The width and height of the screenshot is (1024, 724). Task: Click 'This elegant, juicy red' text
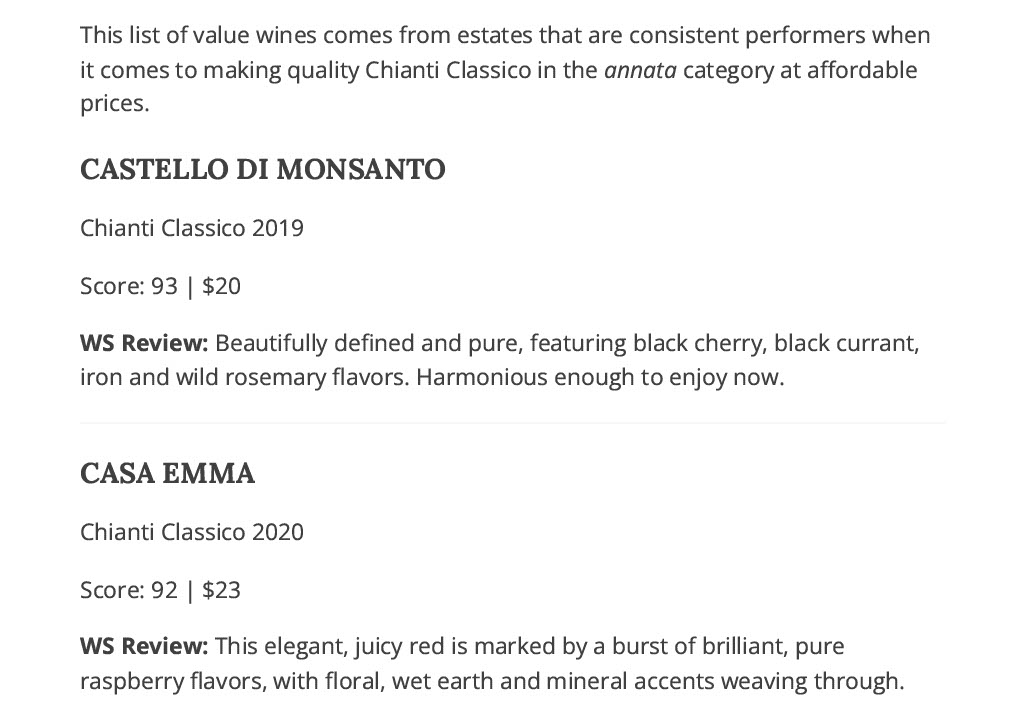click(330, 646)
